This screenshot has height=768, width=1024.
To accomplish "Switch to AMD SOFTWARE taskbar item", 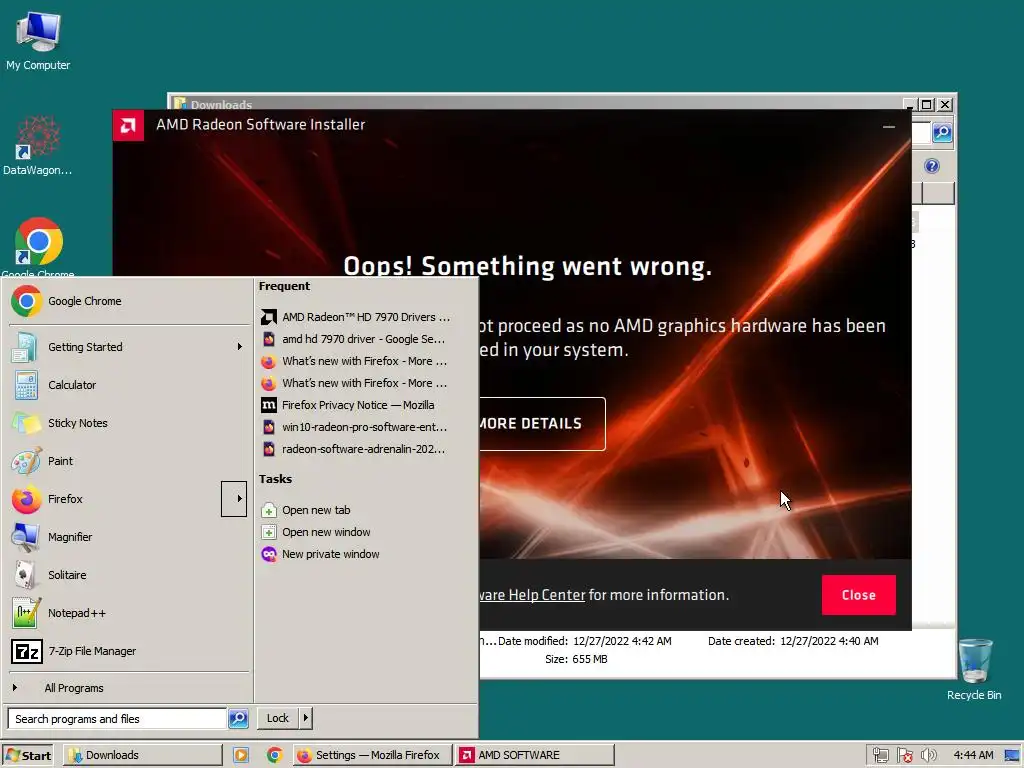I will pos(535,756).
